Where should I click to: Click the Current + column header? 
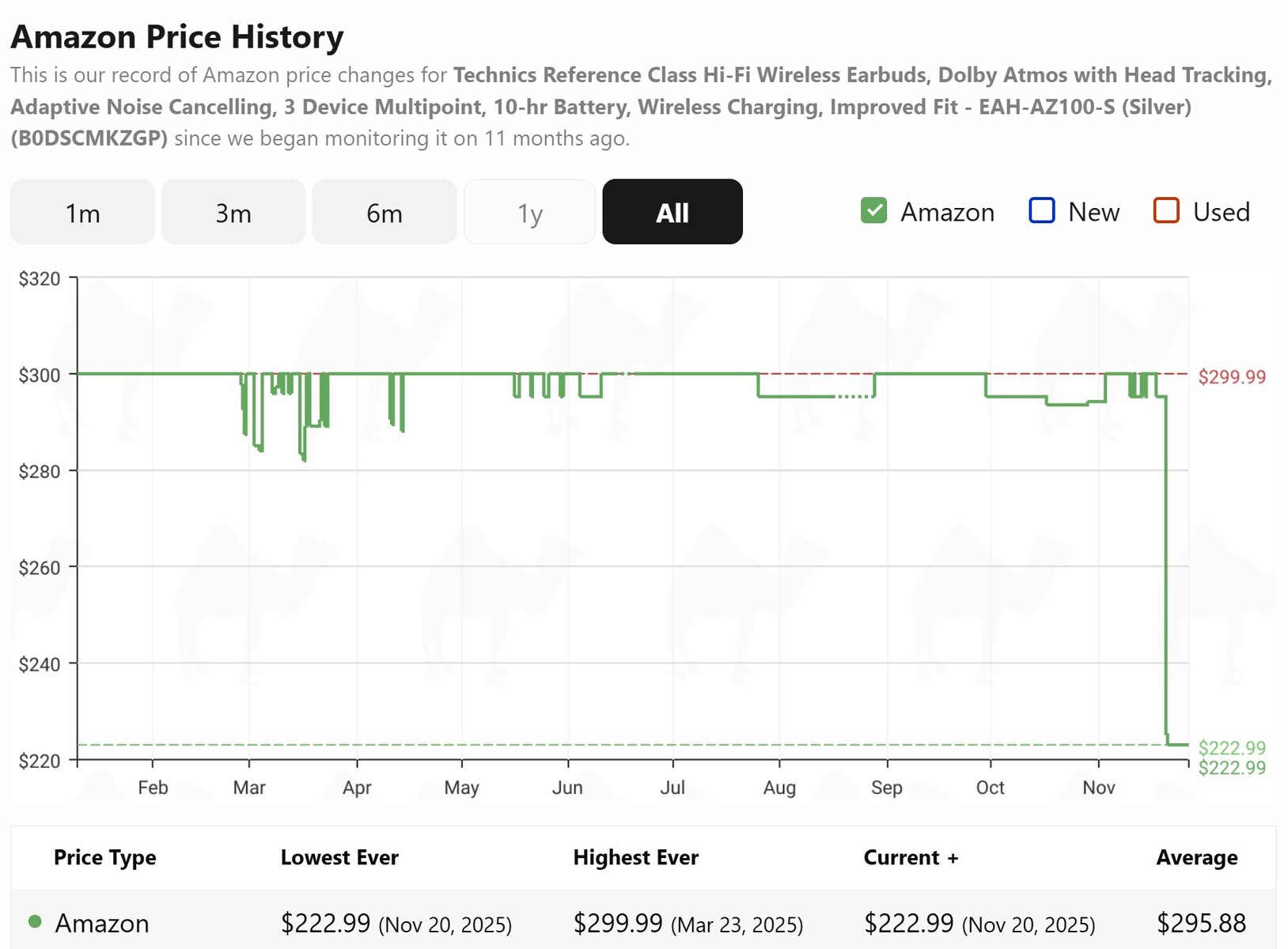tap(911, 858)
